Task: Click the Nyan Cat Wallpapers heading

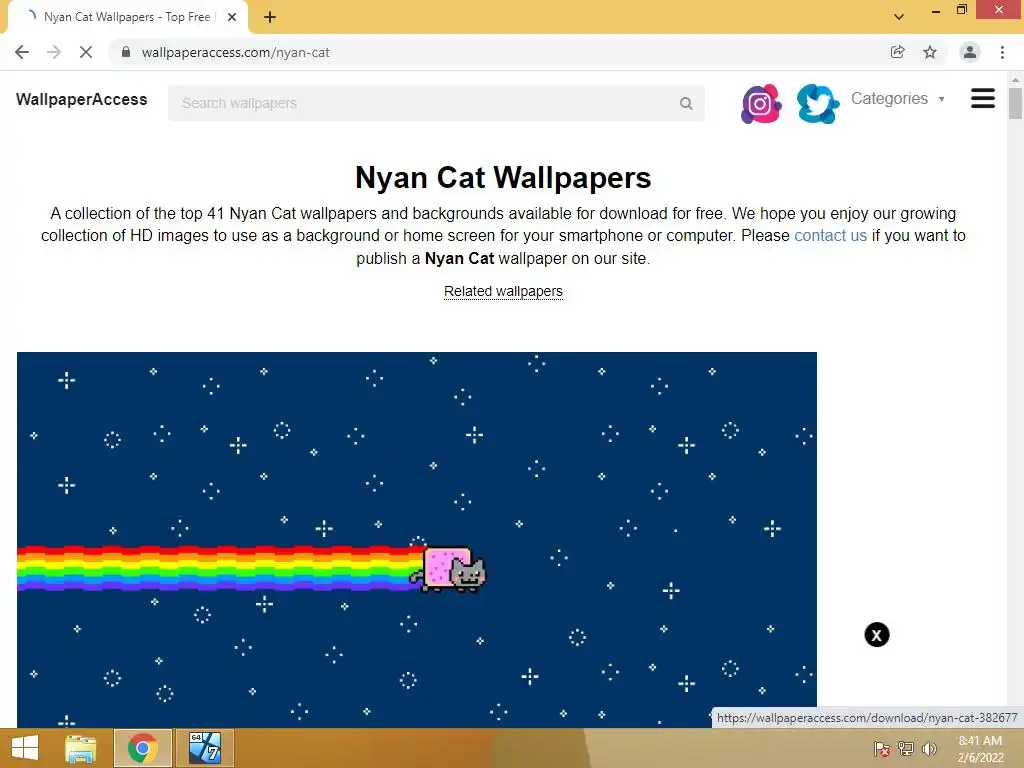Action: [x=503, y=178]
